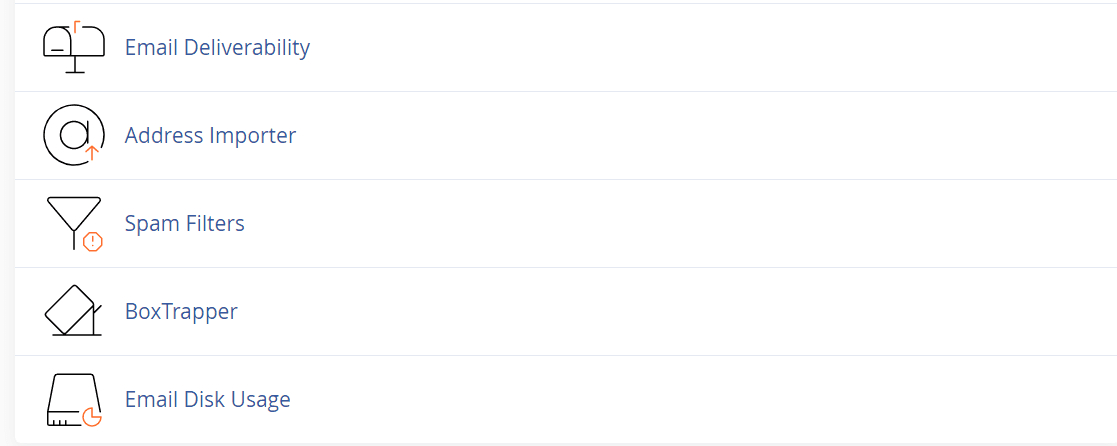Click the orange pie chart on Disk Usage icon
The height and width of the screenshot is (446, 1117).
(x=92, y=416)
